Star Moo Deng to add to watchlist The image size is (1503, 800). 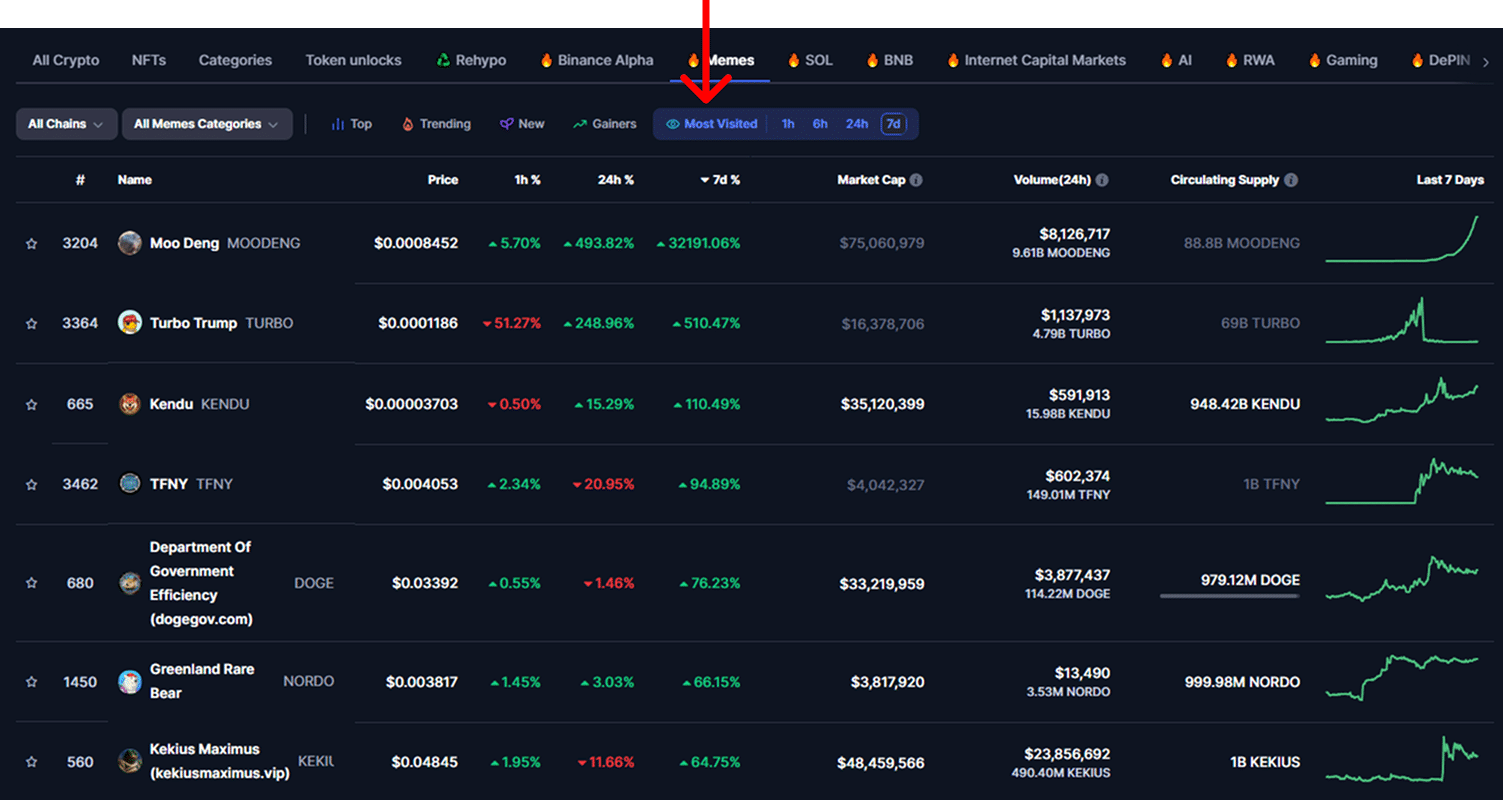(x=31, y=243)
